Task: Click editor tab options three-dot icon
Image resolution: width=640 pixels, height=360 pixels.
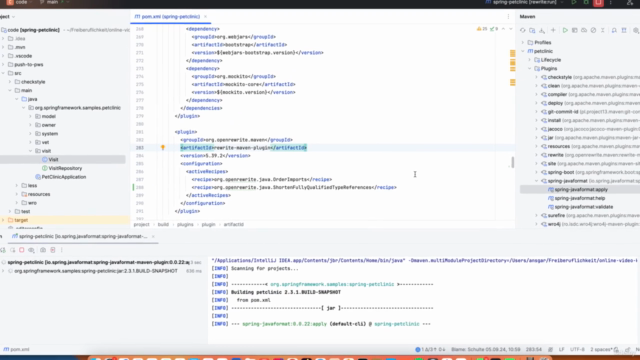Action: 508,17
